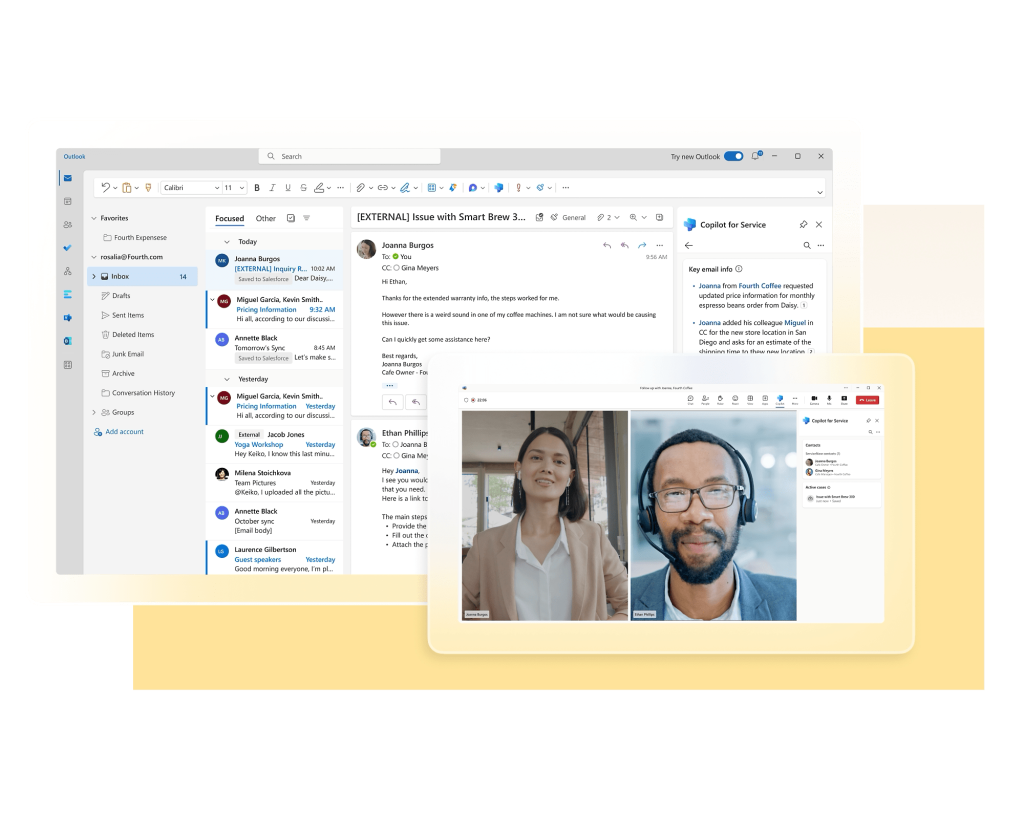Image resolution: width=1024 pixels, height=814 pixels.
Task: Toggle the Try new Outlook switch
Action: pyautogui.click(x=733, y=156)
